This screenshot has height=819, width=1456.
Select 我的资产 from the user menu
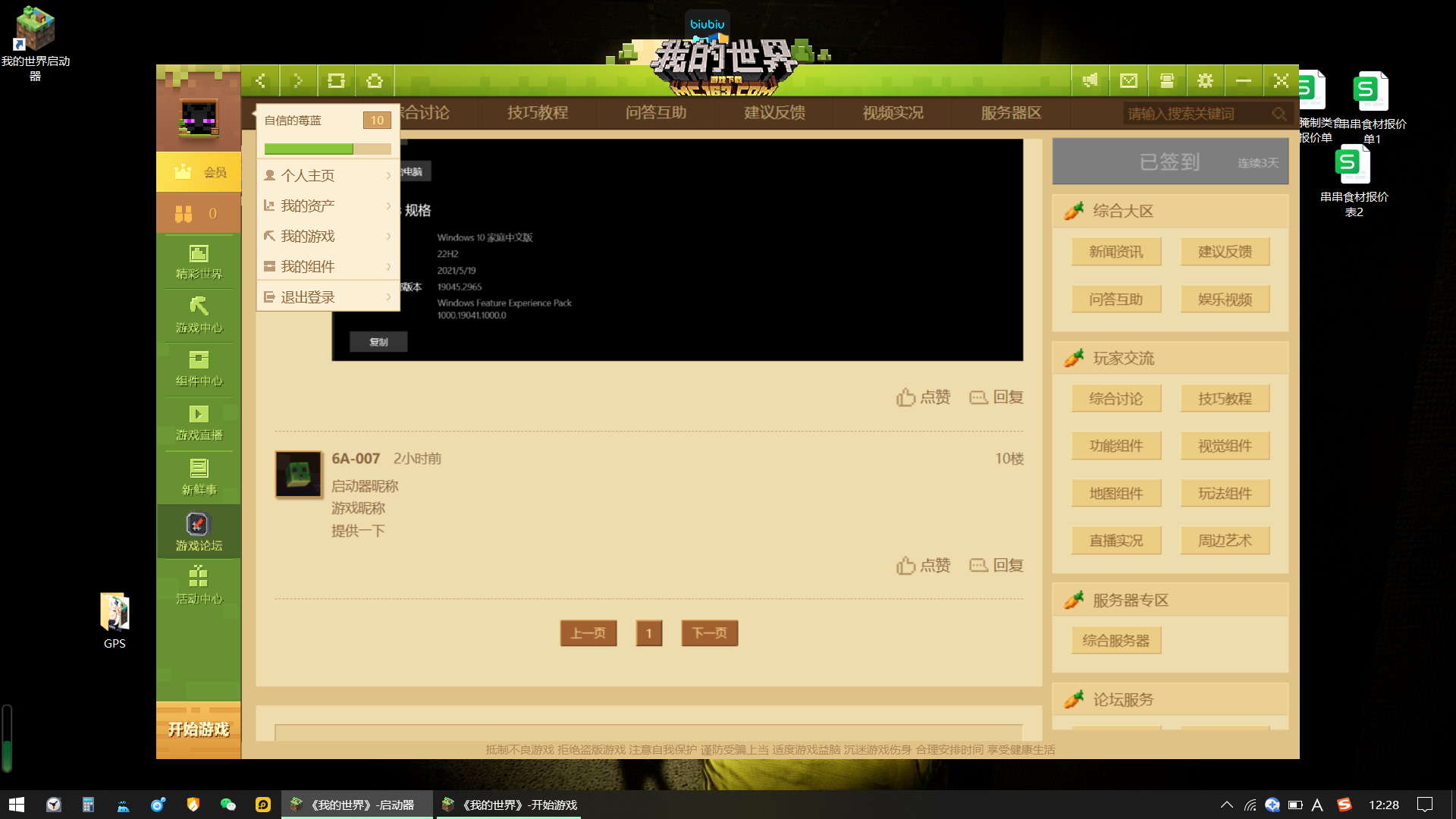point(328,206)
